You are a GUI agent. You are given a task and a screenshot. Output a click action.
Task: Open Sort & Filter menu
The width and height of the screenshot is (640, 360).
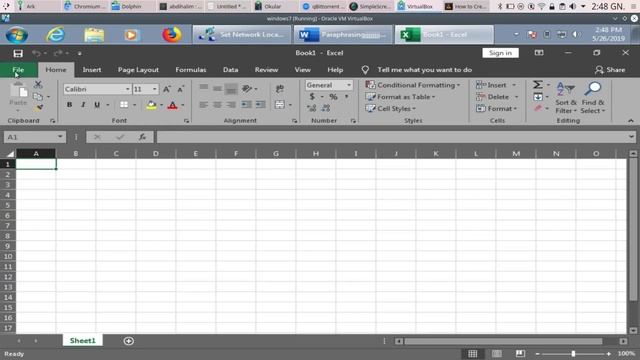click(x=566, y=98)
